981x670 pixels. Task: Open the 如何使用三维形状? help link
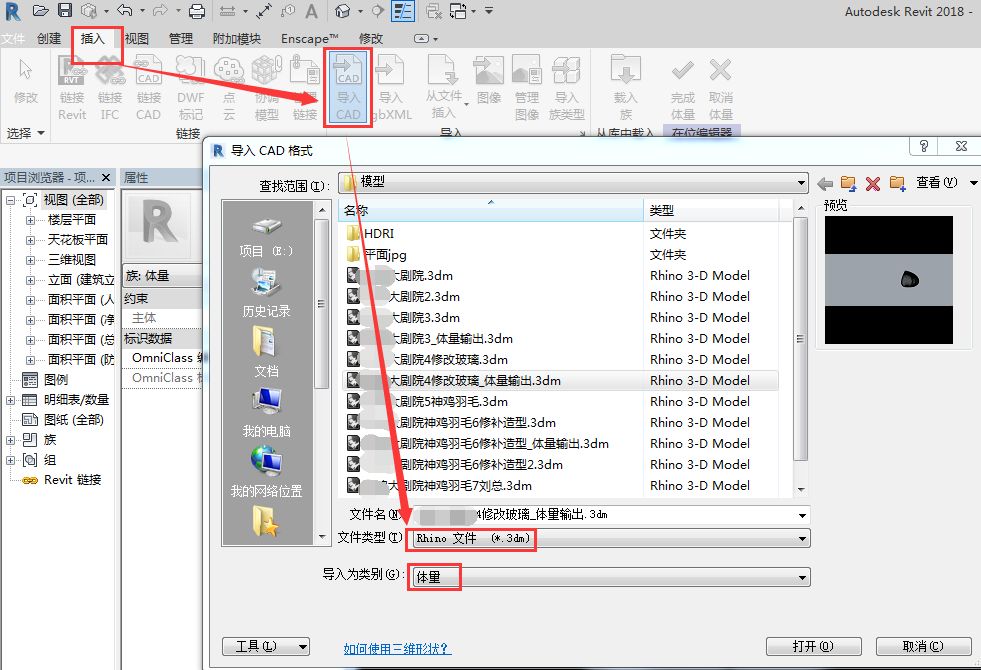coord(397,649)
